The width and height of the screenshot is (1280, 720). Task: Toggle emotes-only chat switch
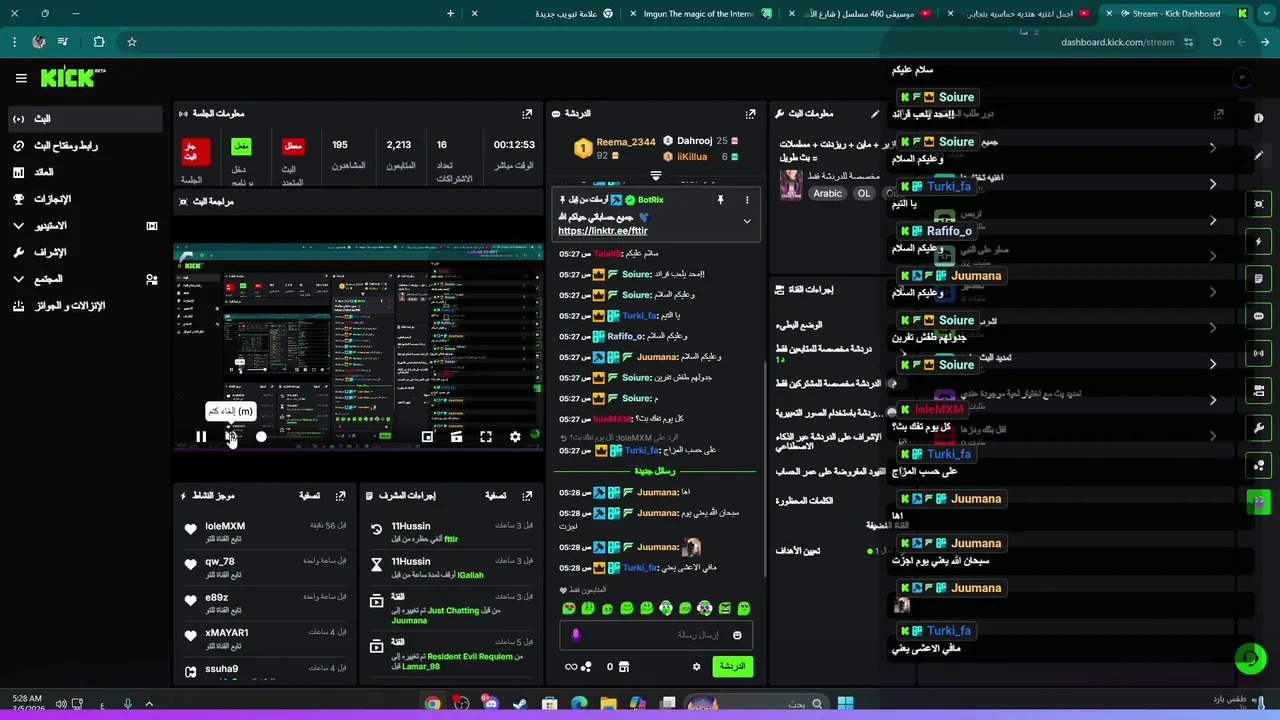[x=892, y=412]
